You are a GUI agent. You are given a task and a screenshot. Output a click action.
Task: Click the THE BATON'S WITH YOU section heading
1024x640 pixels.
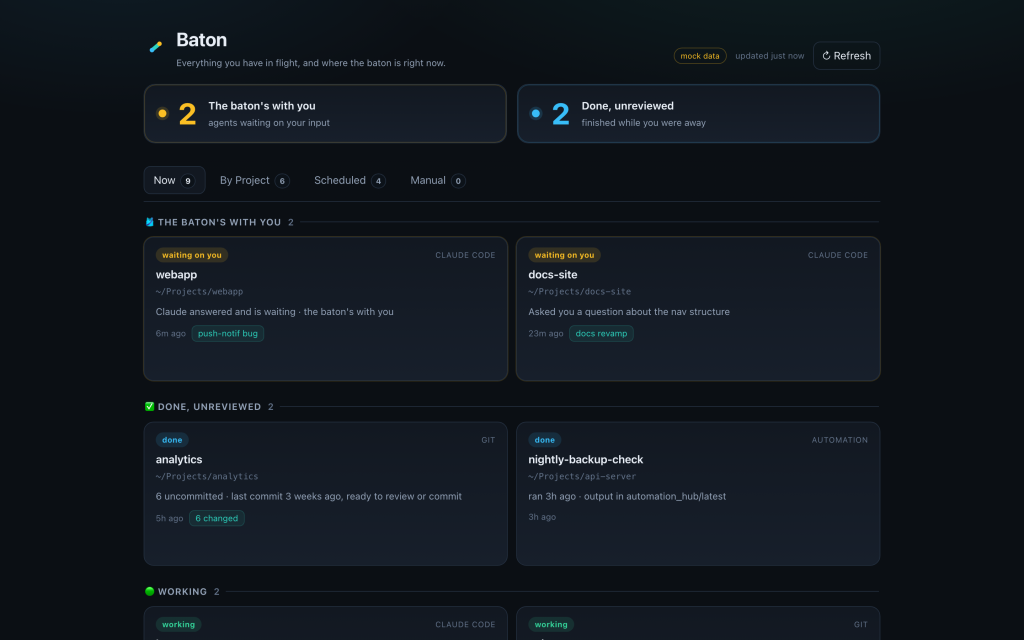click(219, 222)
